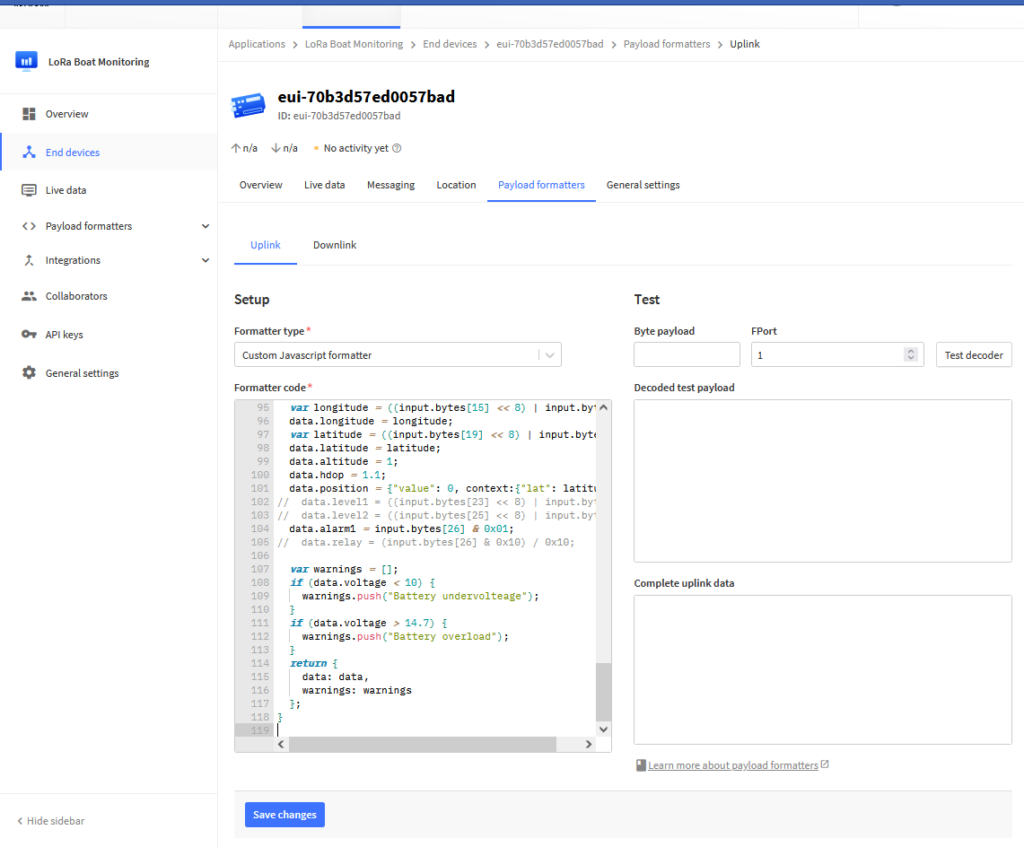Viewport: 1024px width, 847px height.
Task: Switch to the Downlink tab
Action: point(334,245)
